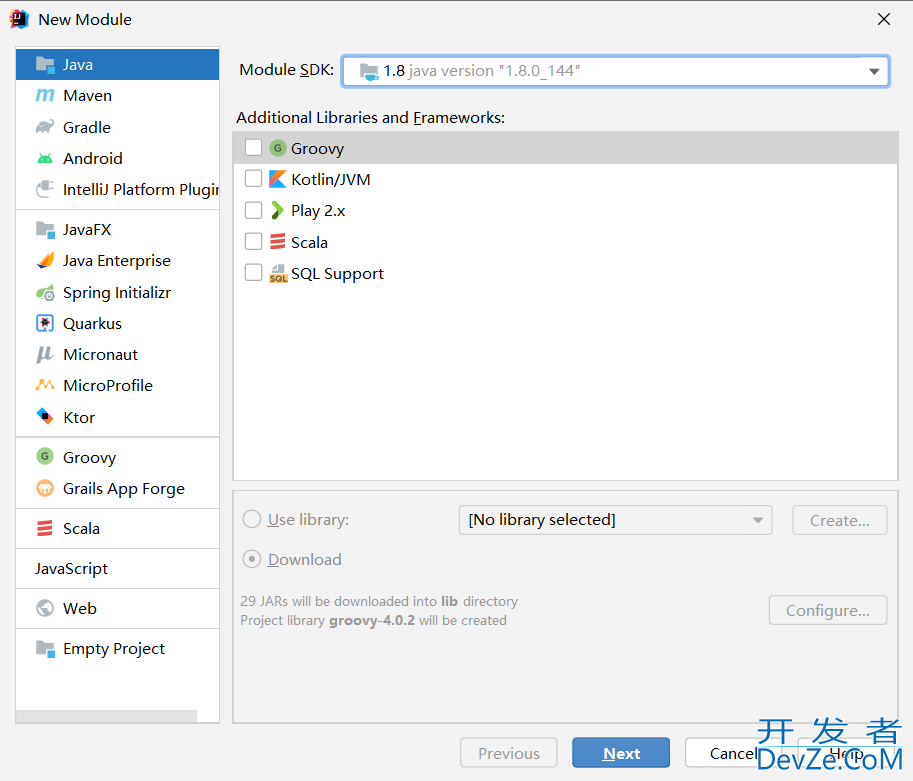
Task: Click the Groovy icon in sidebar
Action: click(45, 457)
